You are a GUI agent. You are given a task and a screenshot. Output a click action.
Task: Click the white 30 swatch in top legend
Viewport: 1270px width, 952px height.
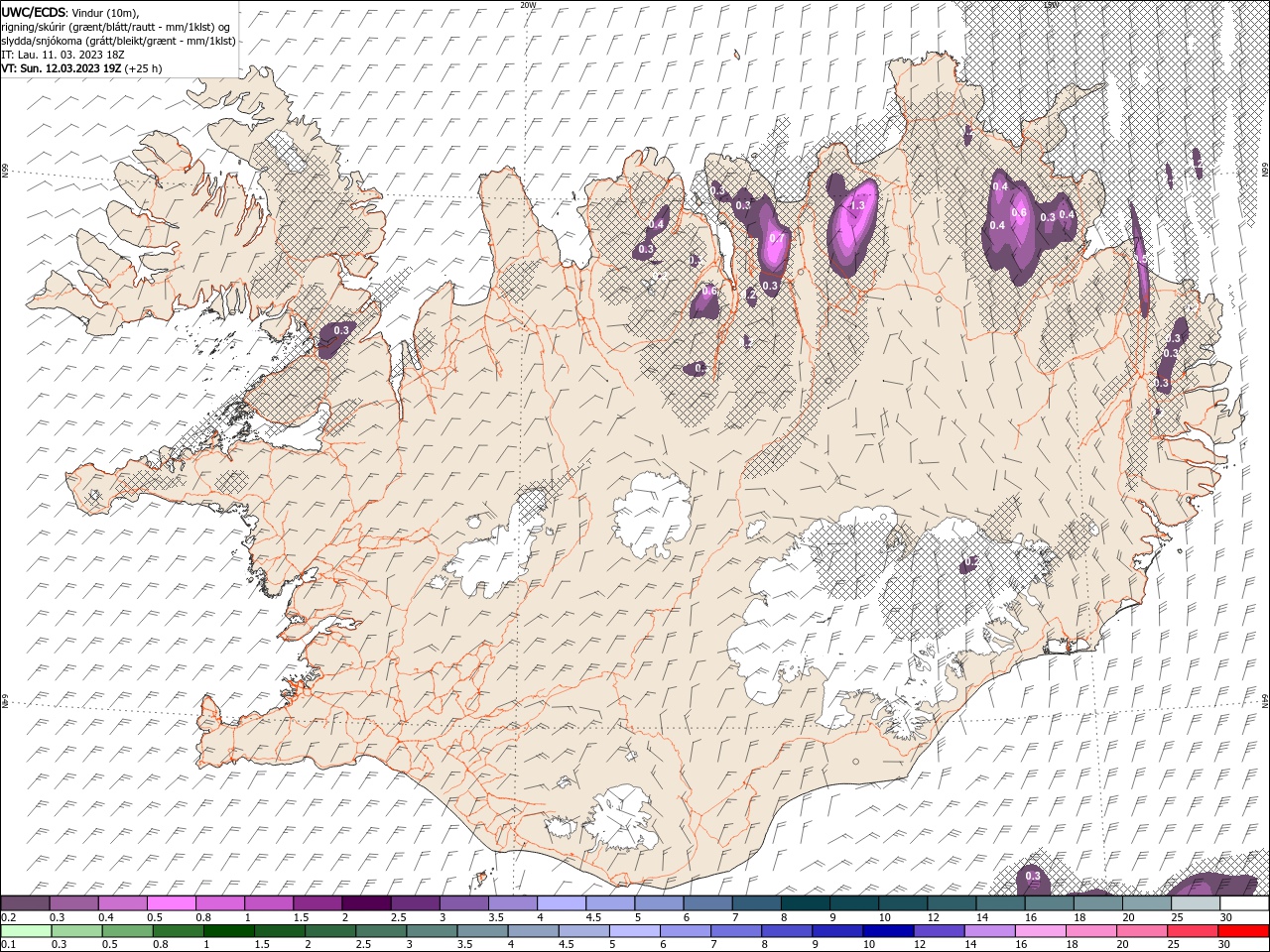(x=1244, y=903)
